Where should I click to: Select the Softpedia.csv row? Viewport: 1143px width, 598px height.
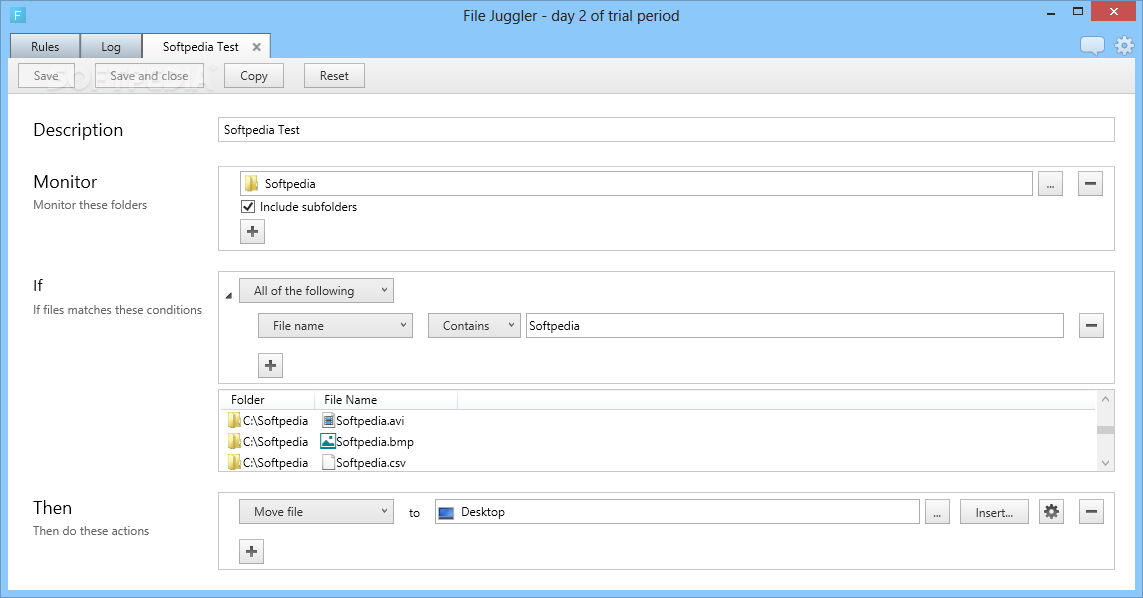[658, 462]
